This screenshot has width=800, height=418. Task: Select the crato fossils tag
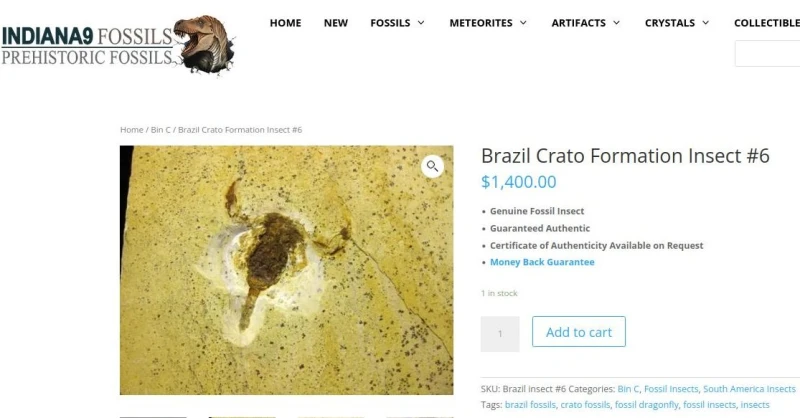(585, 405)
